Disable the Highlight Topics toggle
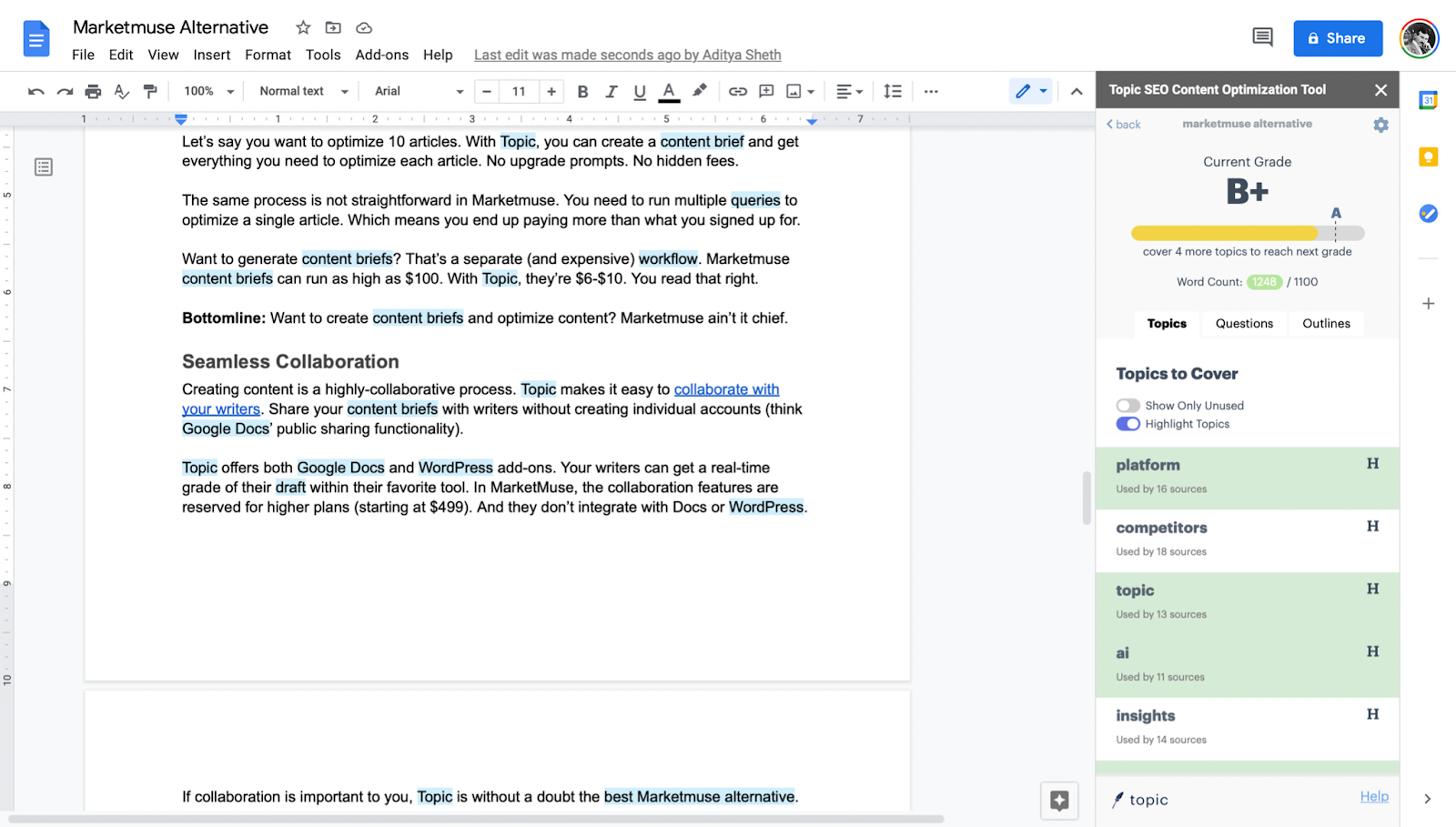This screenshot has width=1456, height=827. [1127, 424]
